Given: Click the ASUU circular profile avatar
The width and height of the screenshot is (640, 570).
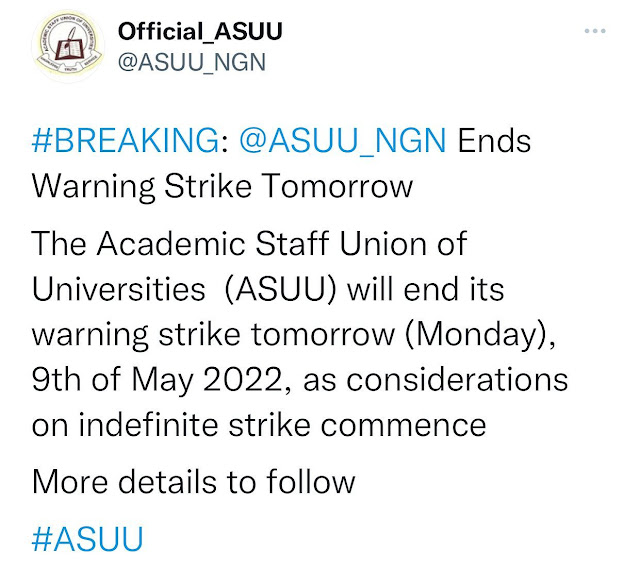Looking at the screenshot, I should coord(68,46).
